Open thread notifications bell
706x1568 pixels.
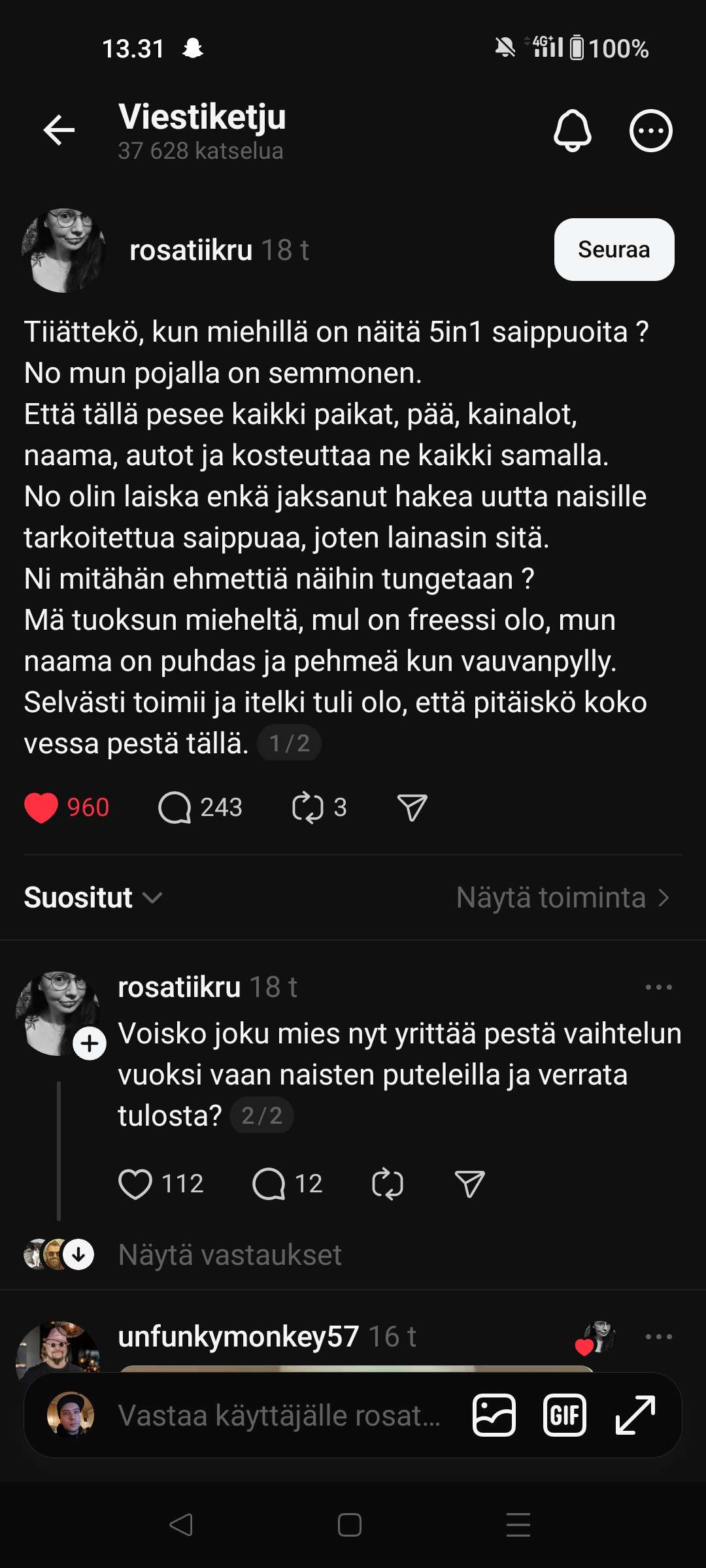[572, 131]
